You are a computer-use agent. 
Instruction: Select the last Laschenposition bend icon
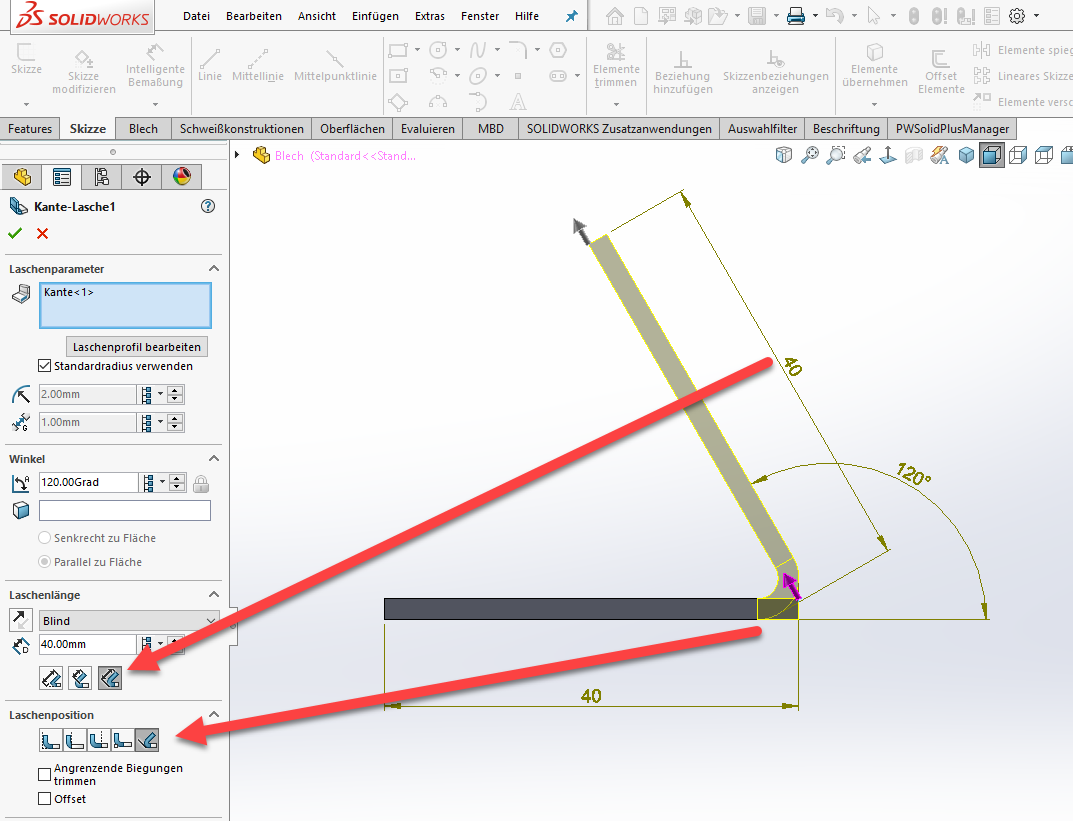[x=146, y=741]
